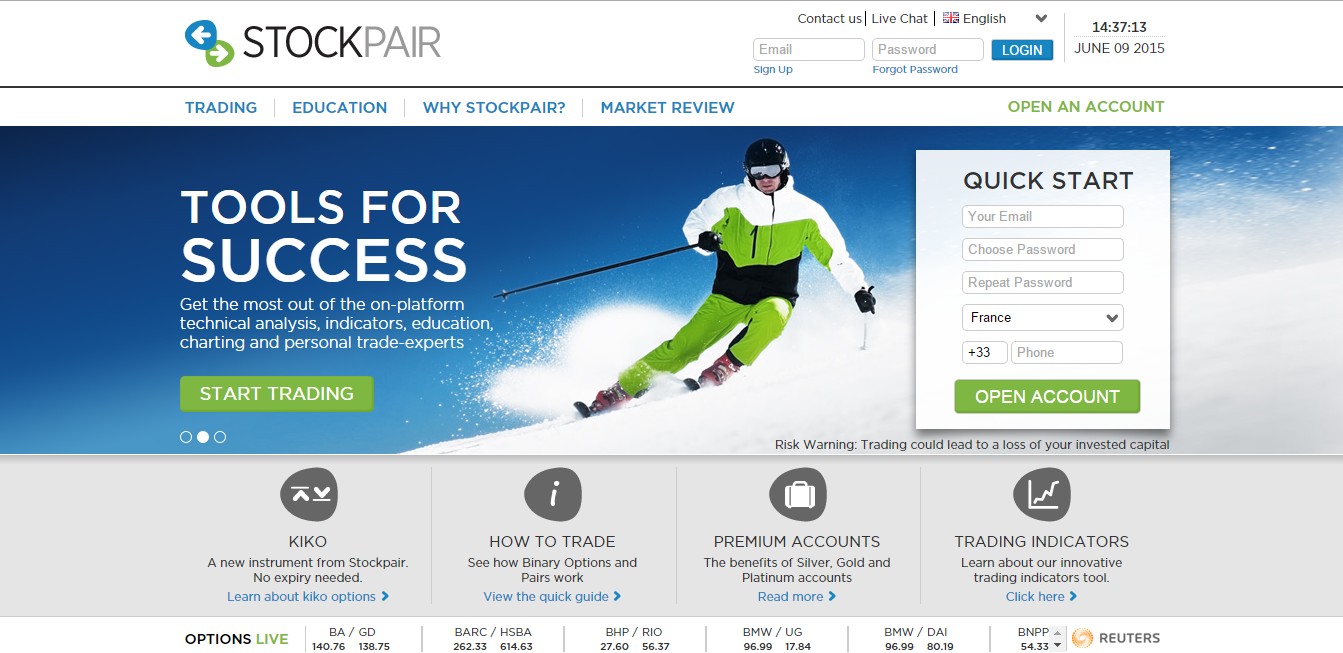Click Learn about kiko options link
1343x653 pixels.
pyautogui.click(x=308, y=597)
